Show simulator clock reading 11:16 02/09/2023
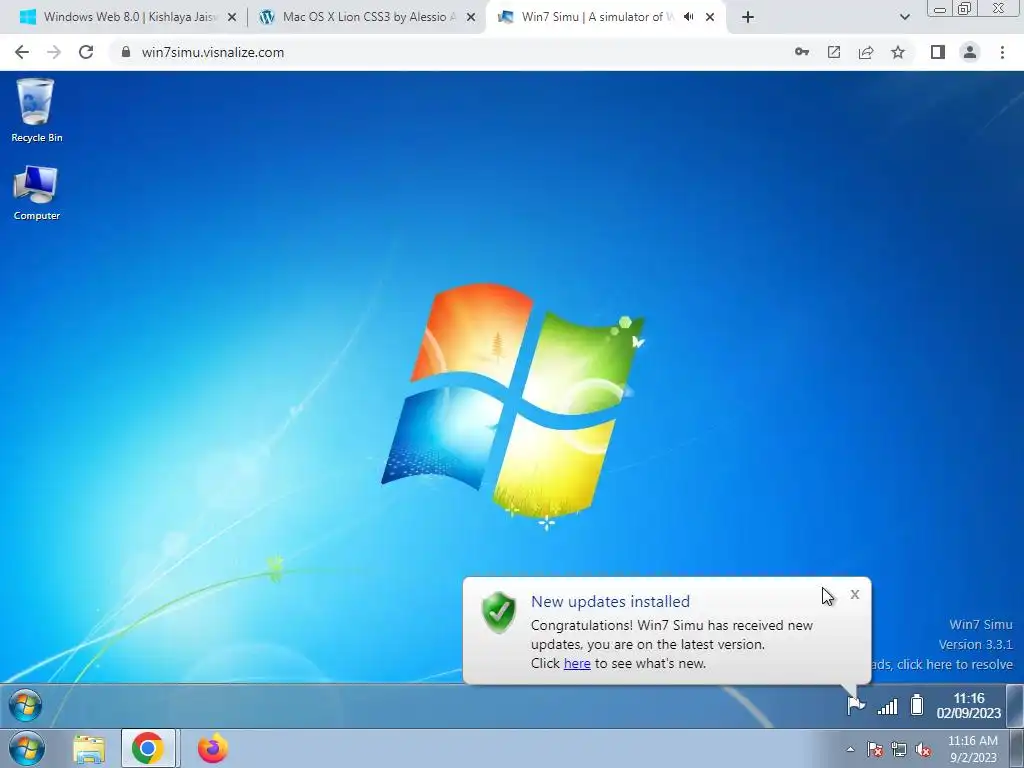Image resolution: width=1024 pixels, height=768 pixels. (x=968, y=705)
